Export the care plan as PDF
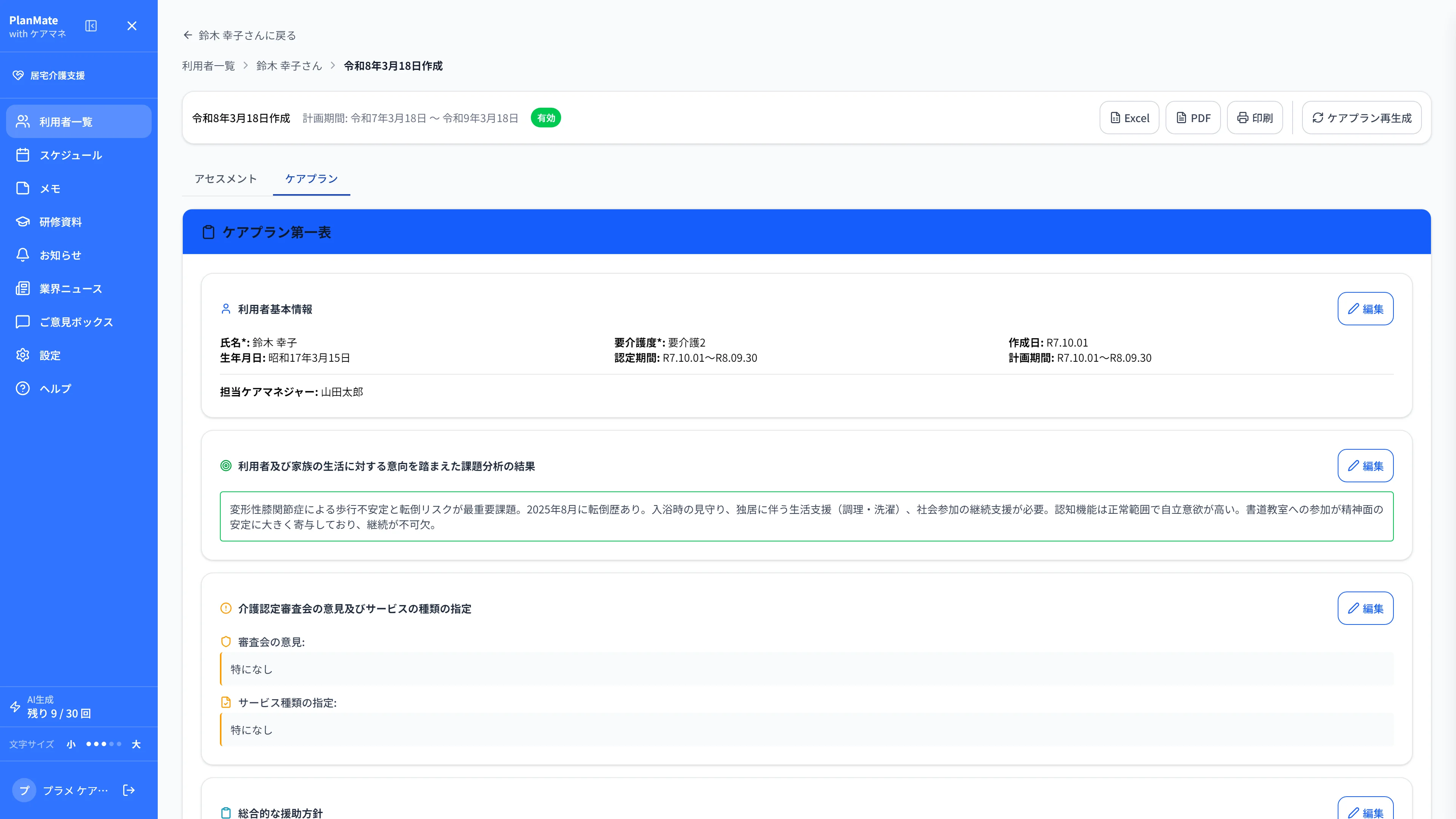1456x819 pixels. (x=1193, y=118)
